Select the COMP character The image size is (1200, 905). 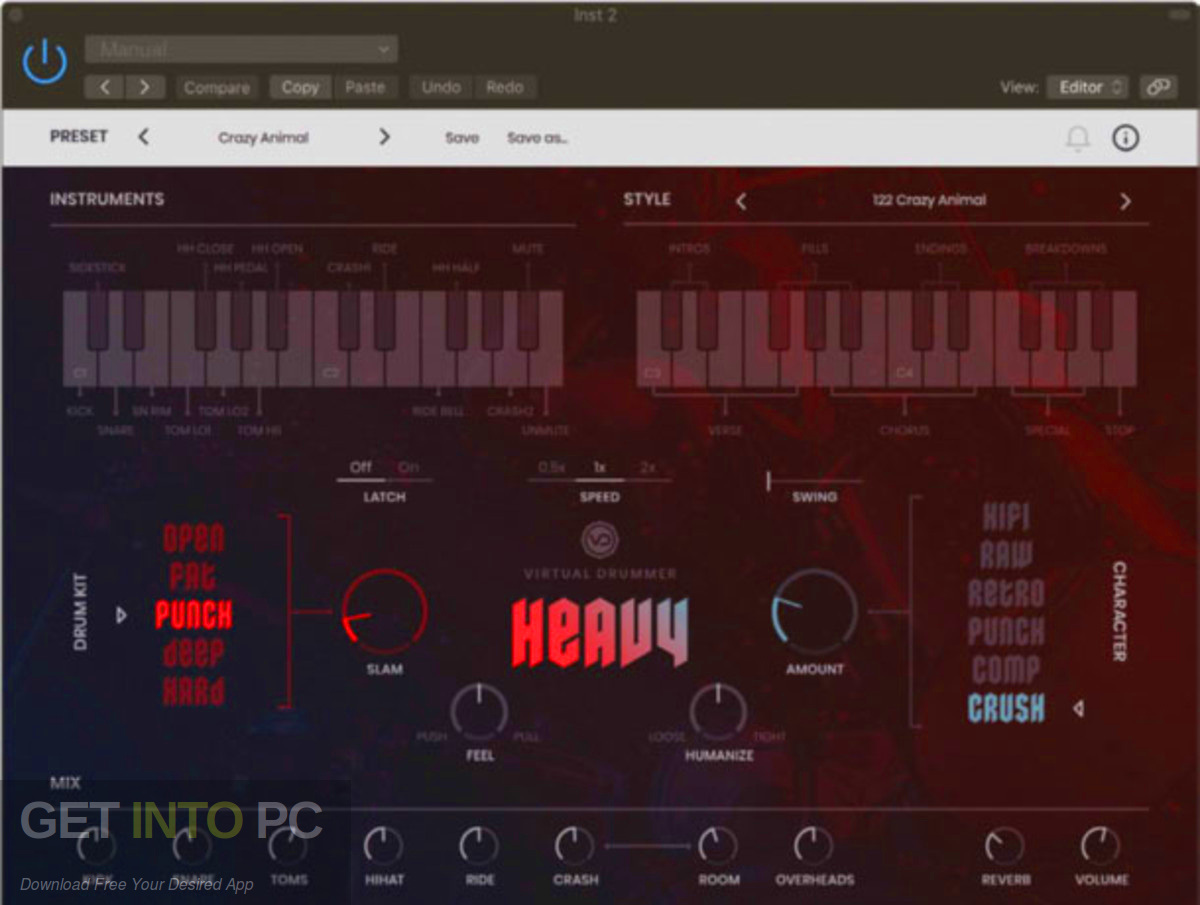point(1005,670)
